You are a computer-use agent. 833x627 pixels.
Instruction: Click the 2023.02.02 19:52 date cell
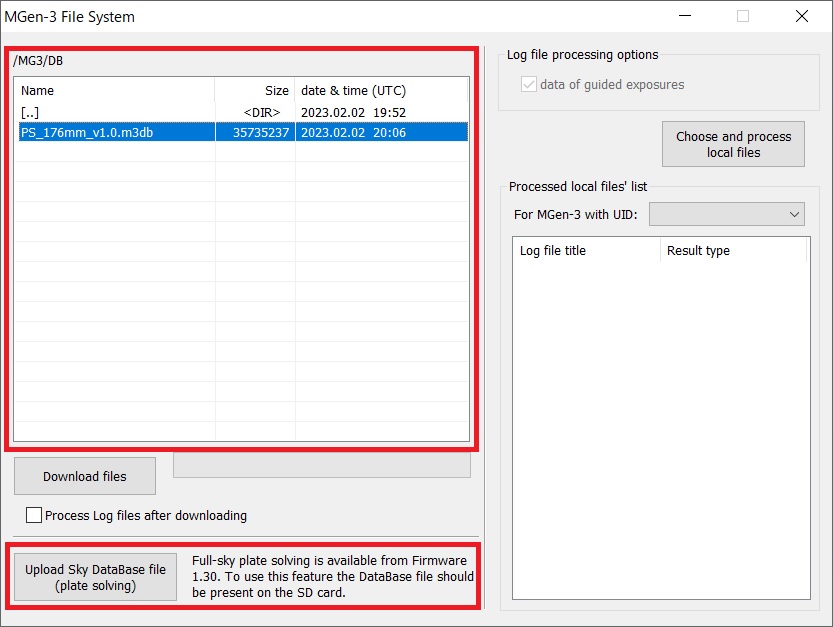pyautogui.click(x=353, y=113)
